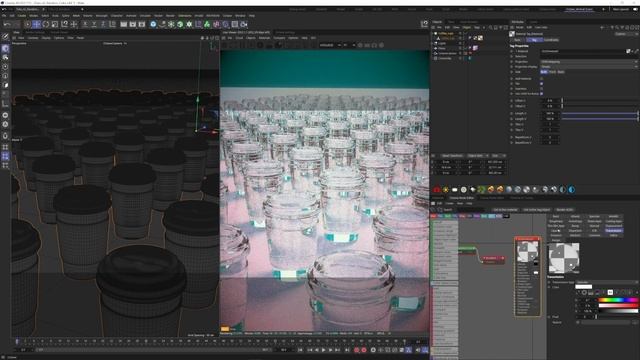Click the Undo arrow in the top toolbar

pos(7,24)
